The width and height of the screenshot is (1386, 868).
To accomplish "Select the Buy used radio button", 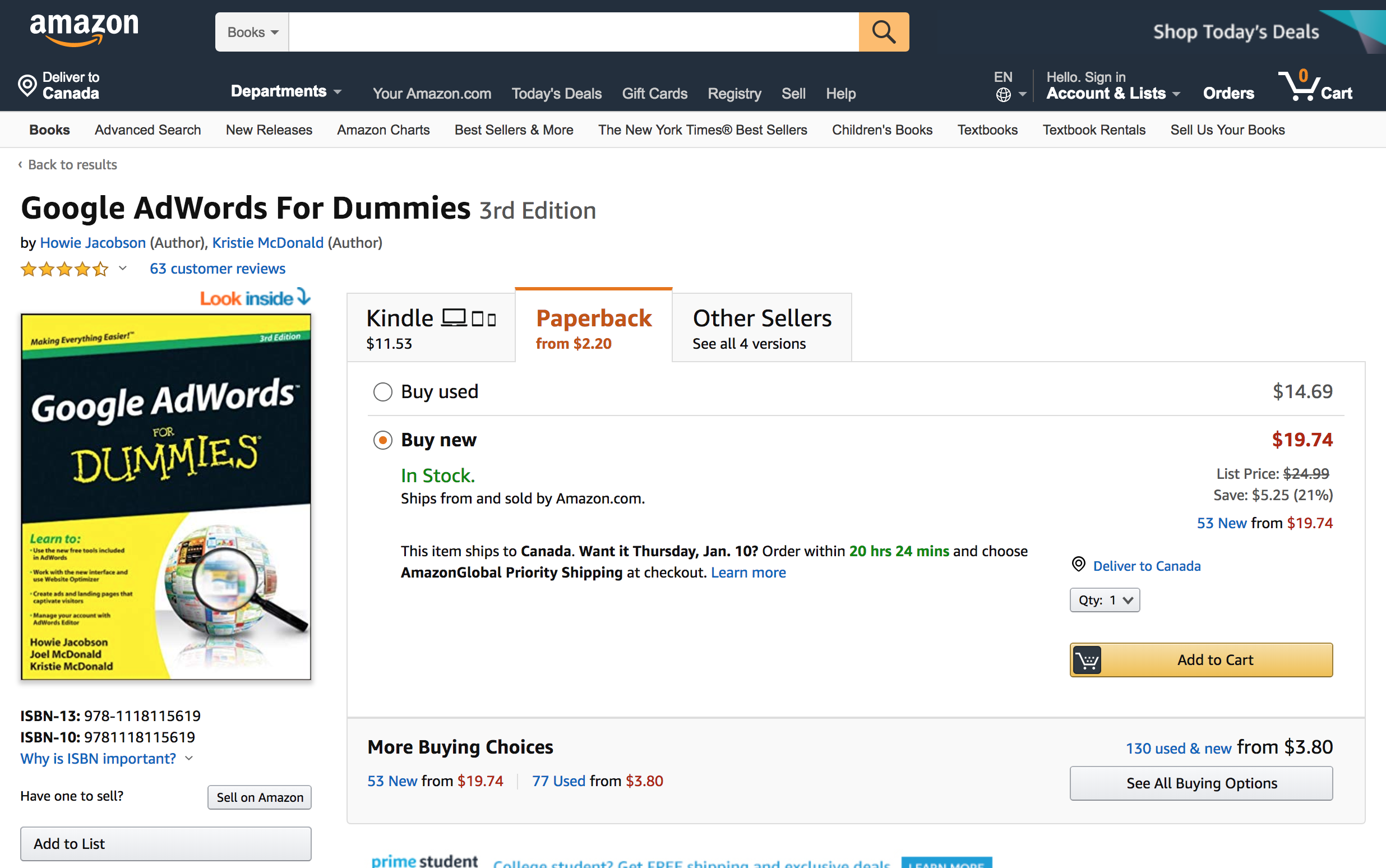I will tap(383, 392).
